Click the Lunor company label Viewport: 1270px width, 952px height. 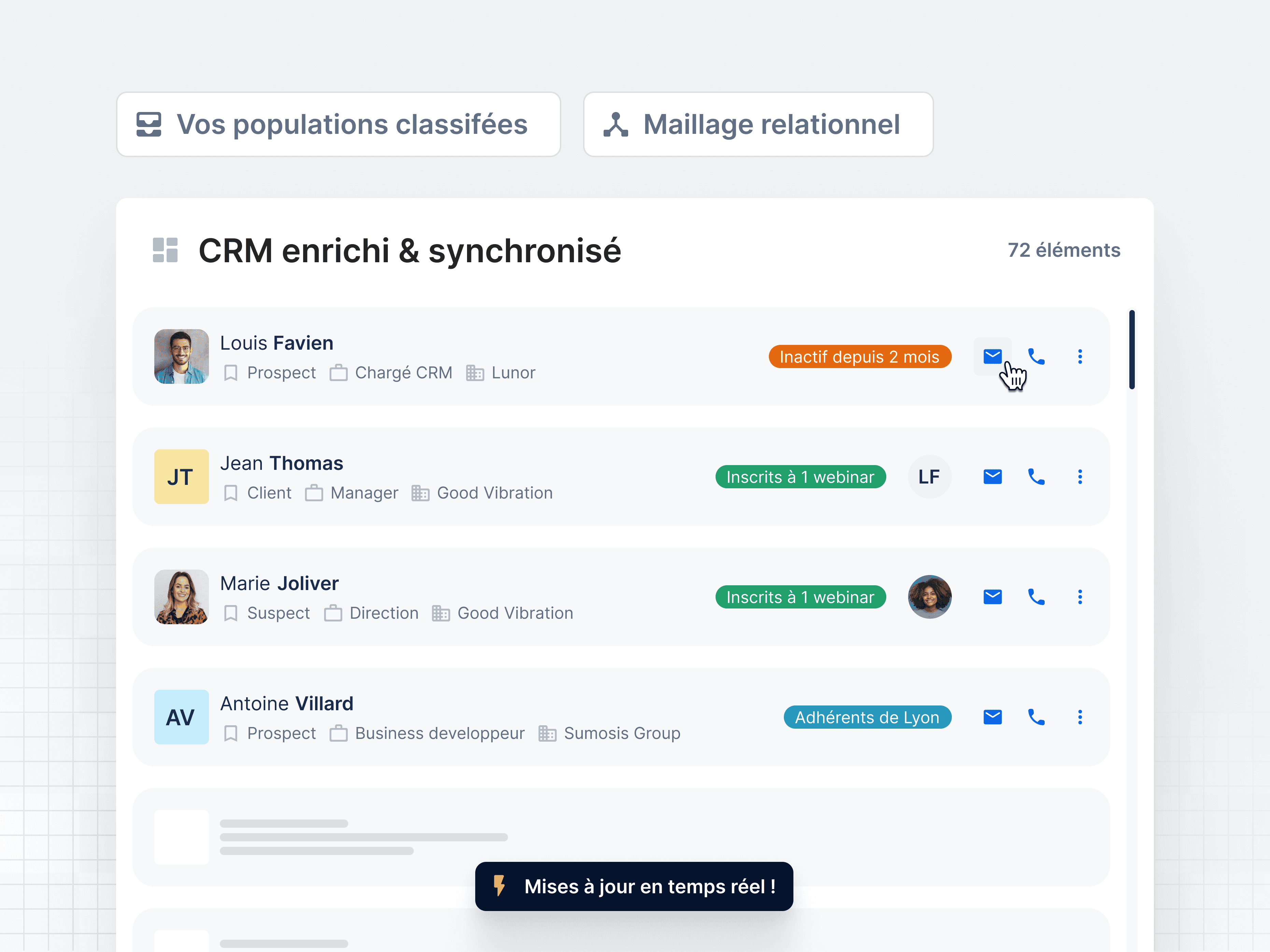click(x=513, y=373)
